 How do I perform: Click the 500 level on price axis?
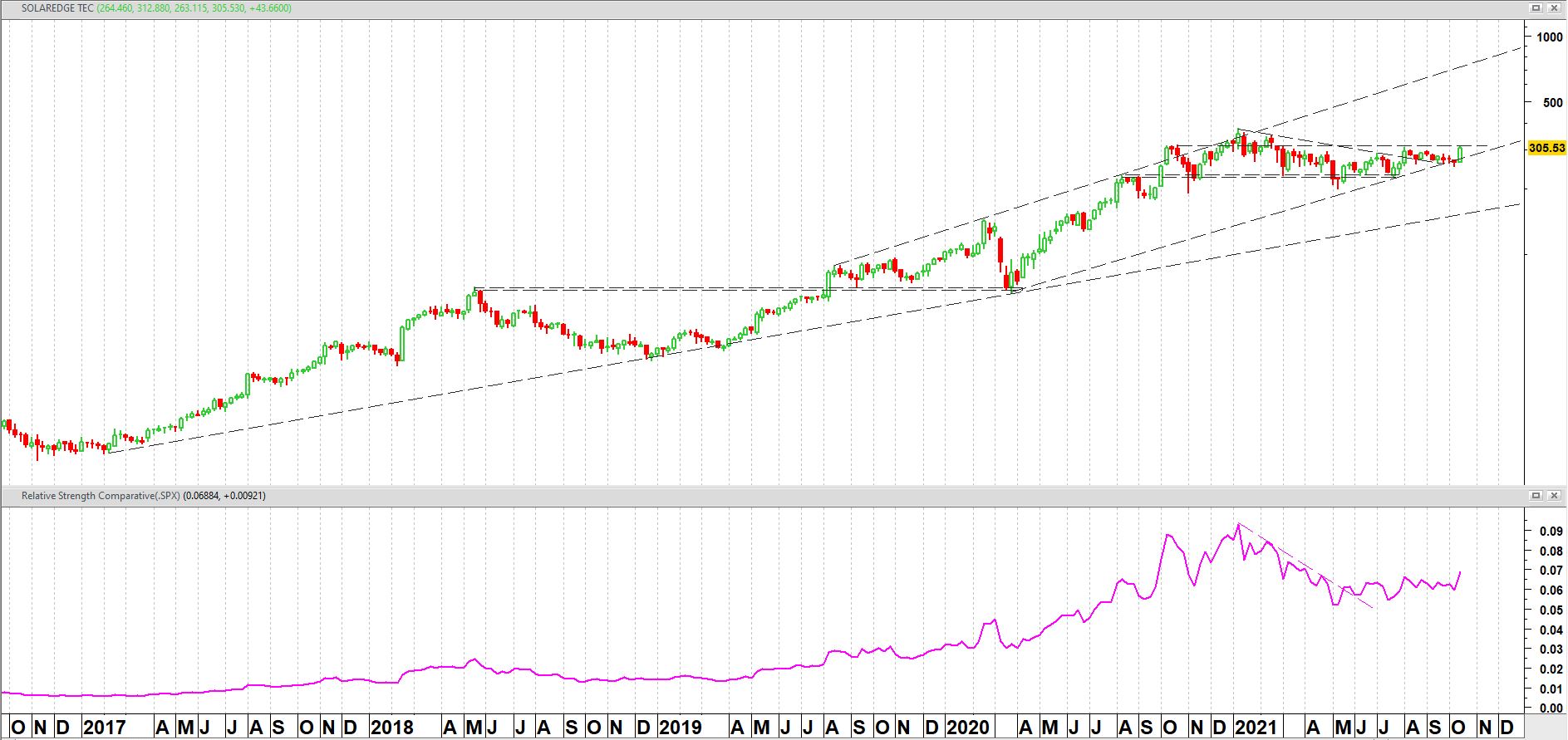pyautogui.click(x=1553, y=103)
